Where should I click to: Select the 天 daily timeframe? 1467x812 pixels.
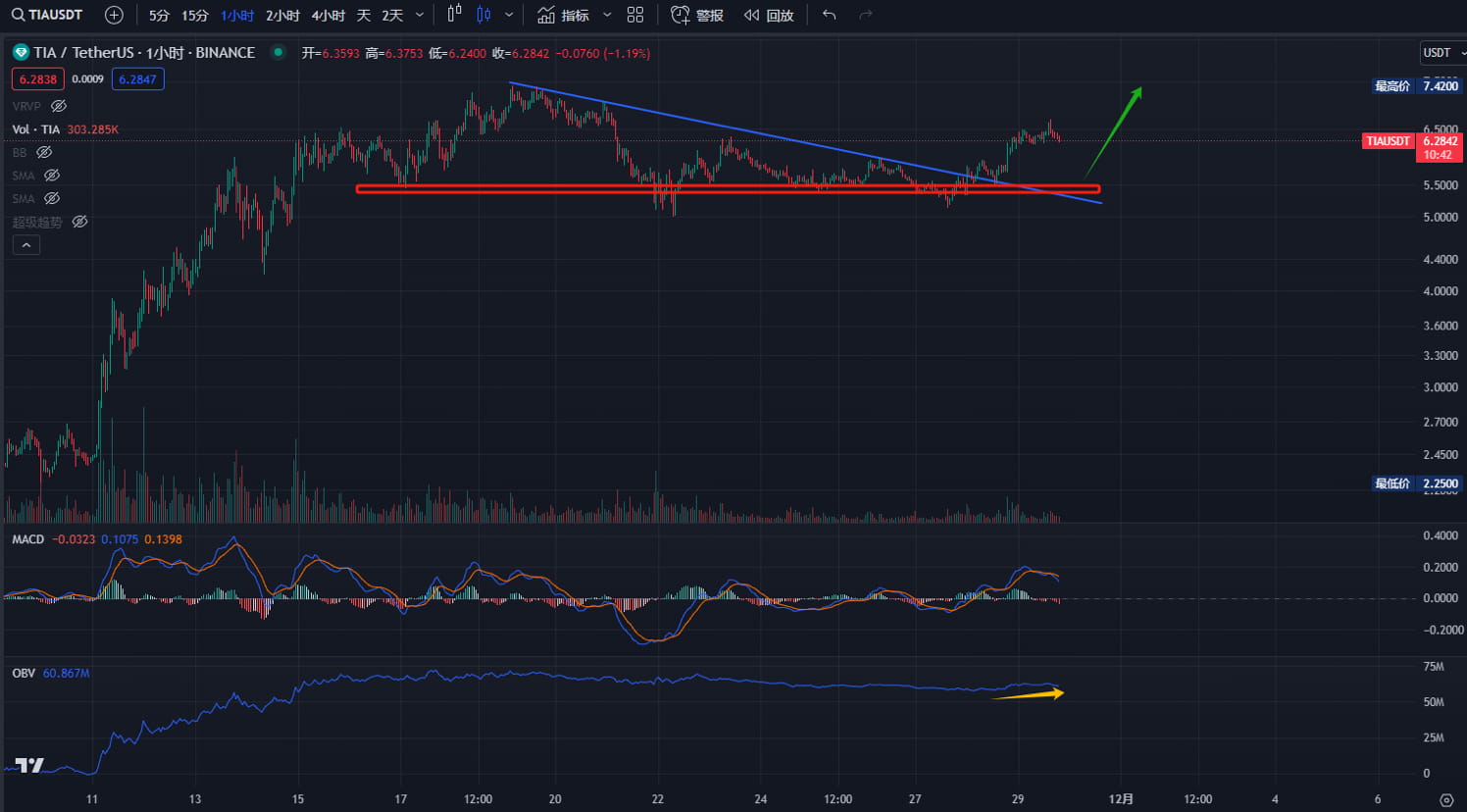point(364,16)
